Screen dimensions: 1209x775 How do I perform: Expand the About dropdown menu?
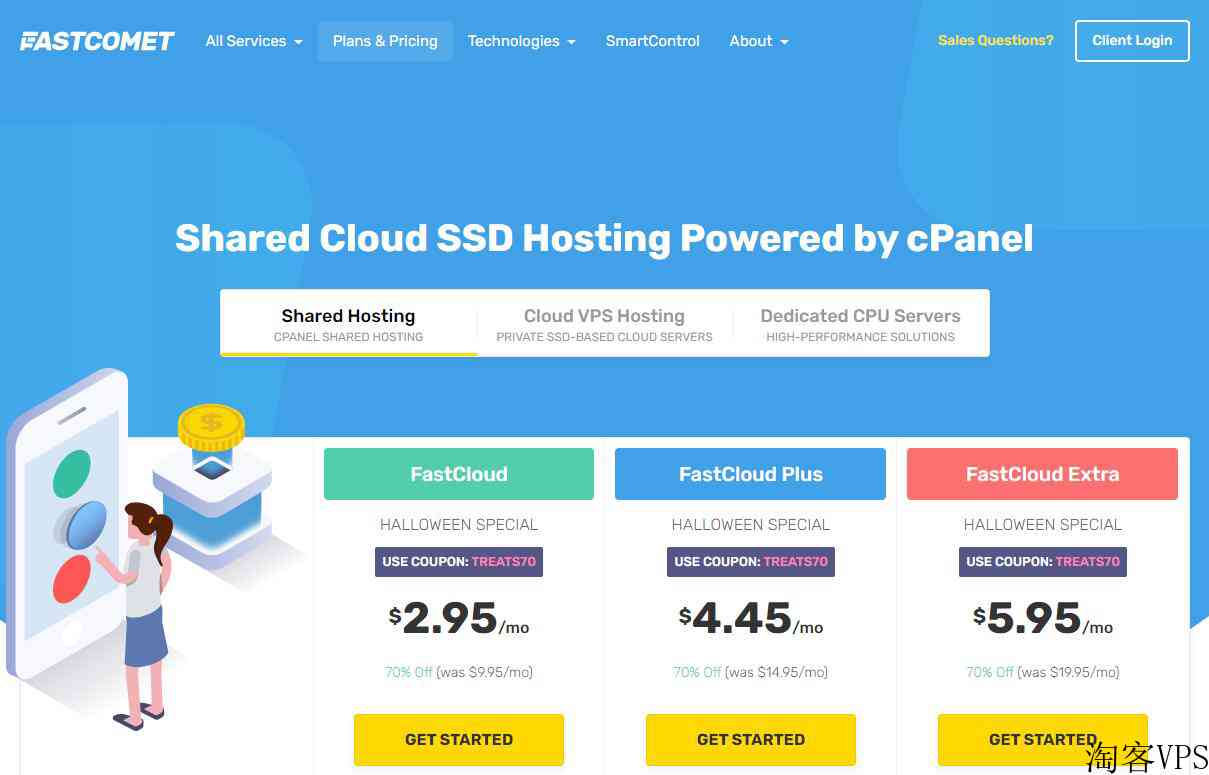[x=759, y=41]
